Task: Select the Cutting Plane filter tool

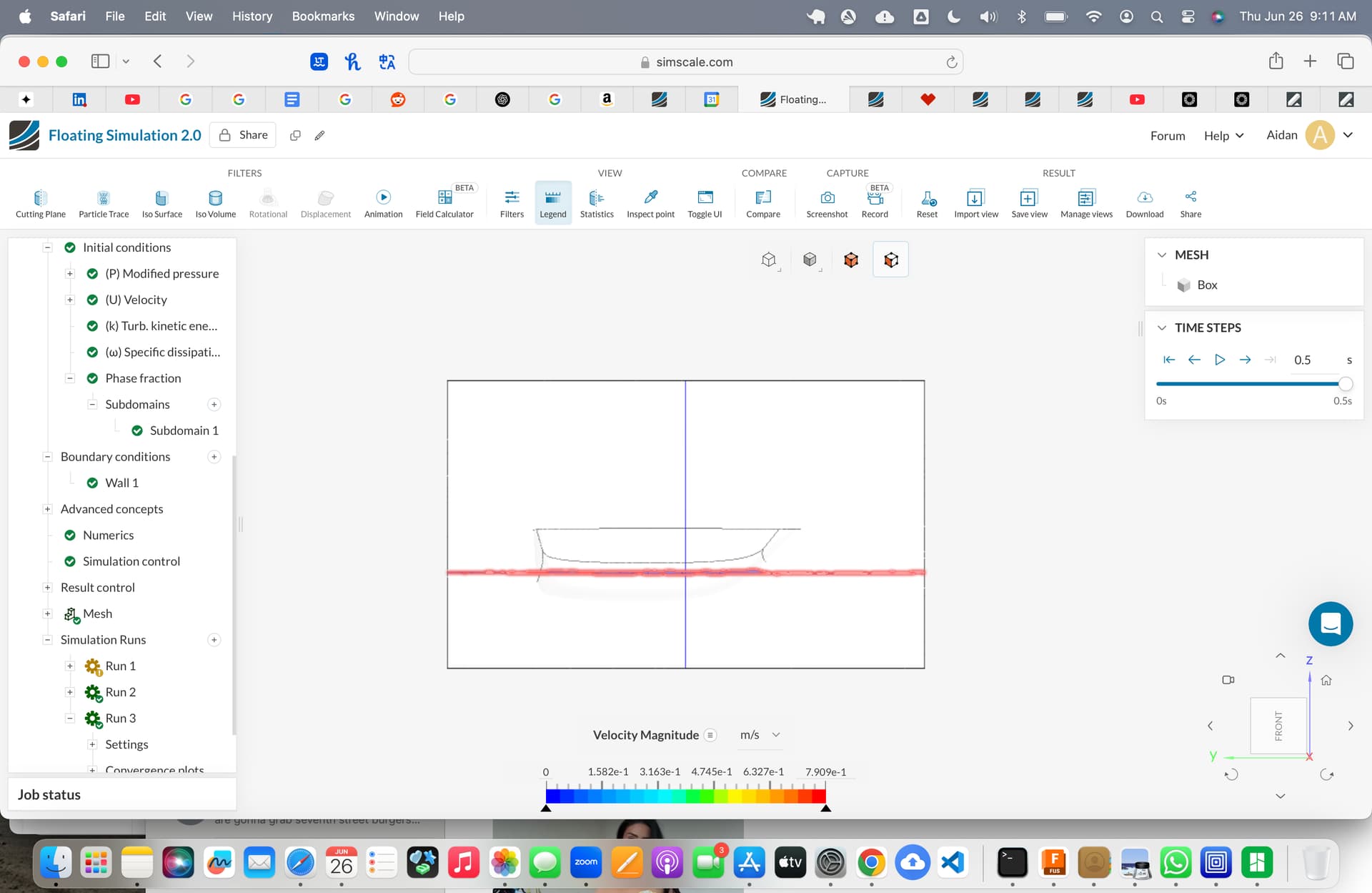Action: pos(40,203)
